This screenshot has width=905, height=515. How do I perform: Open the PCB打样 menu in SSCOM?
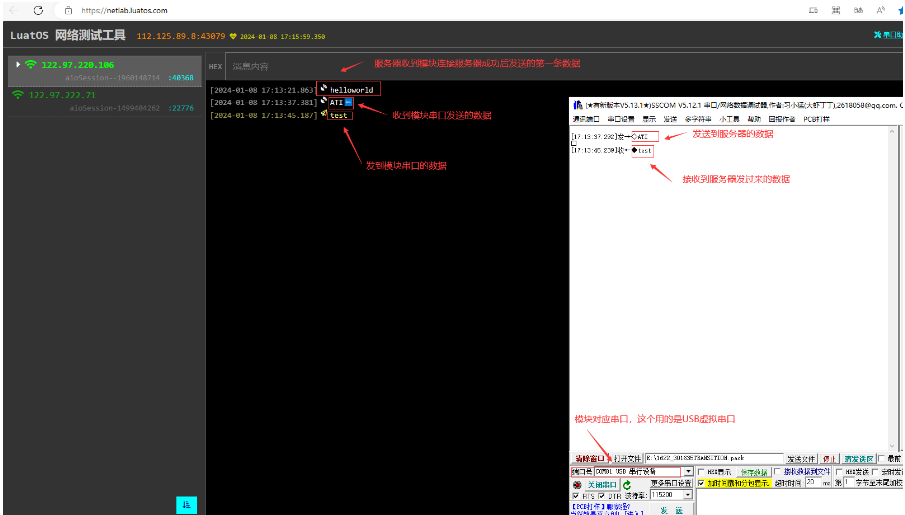[816, 119]
